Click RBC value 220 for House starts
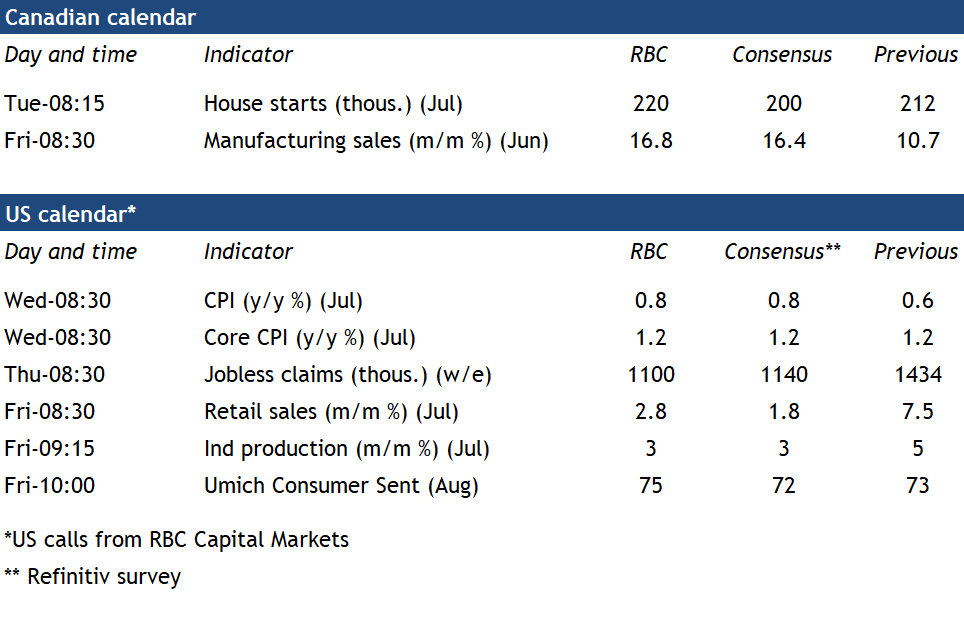The width and height of the screenshot is (964, 622). click(x=650, y=103)
